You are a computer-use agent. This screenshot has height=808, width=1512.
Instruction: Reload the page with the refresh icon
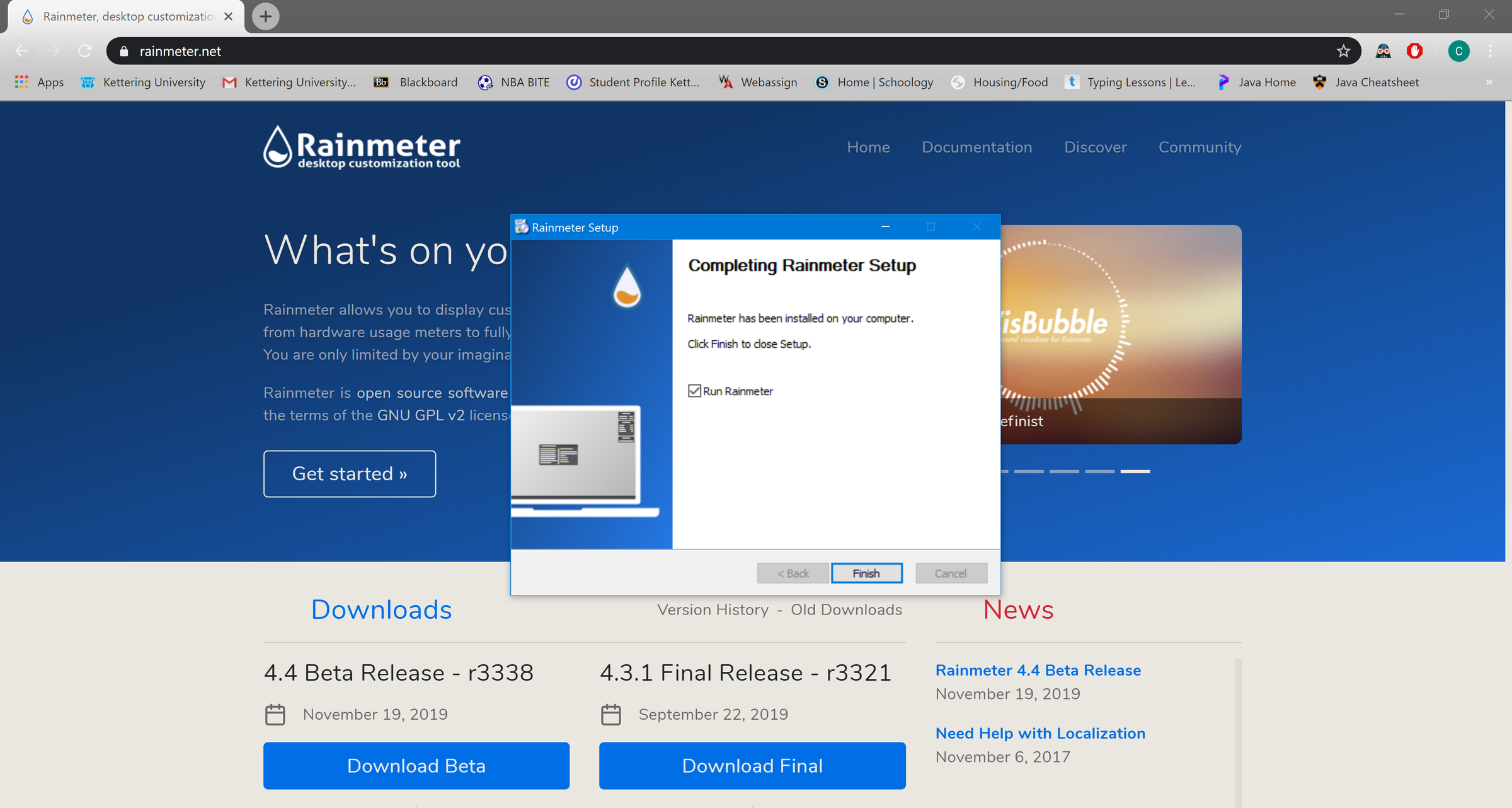coord(85,50)
